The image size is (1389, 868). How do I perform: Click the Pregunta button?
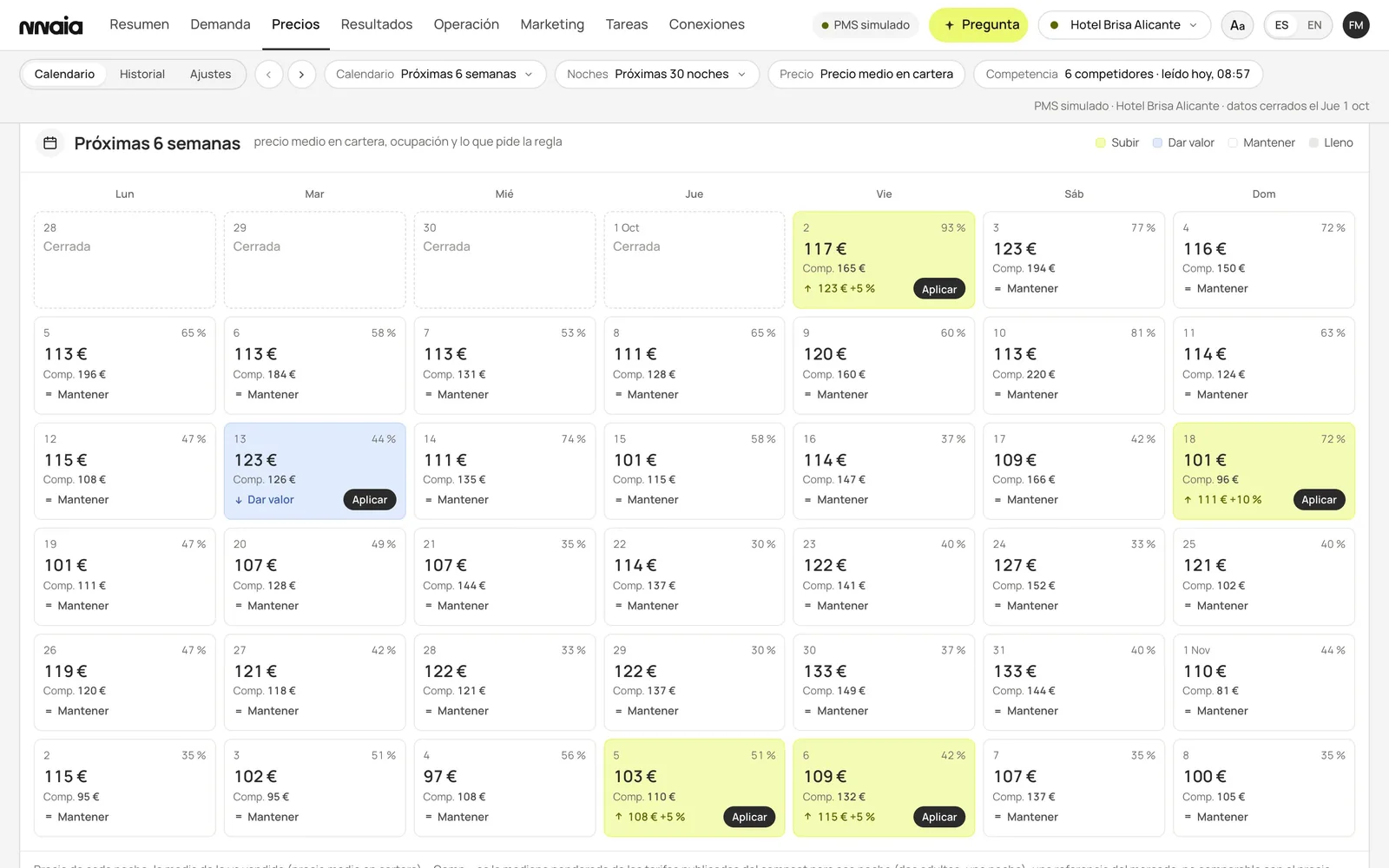[x=978, y=25]
